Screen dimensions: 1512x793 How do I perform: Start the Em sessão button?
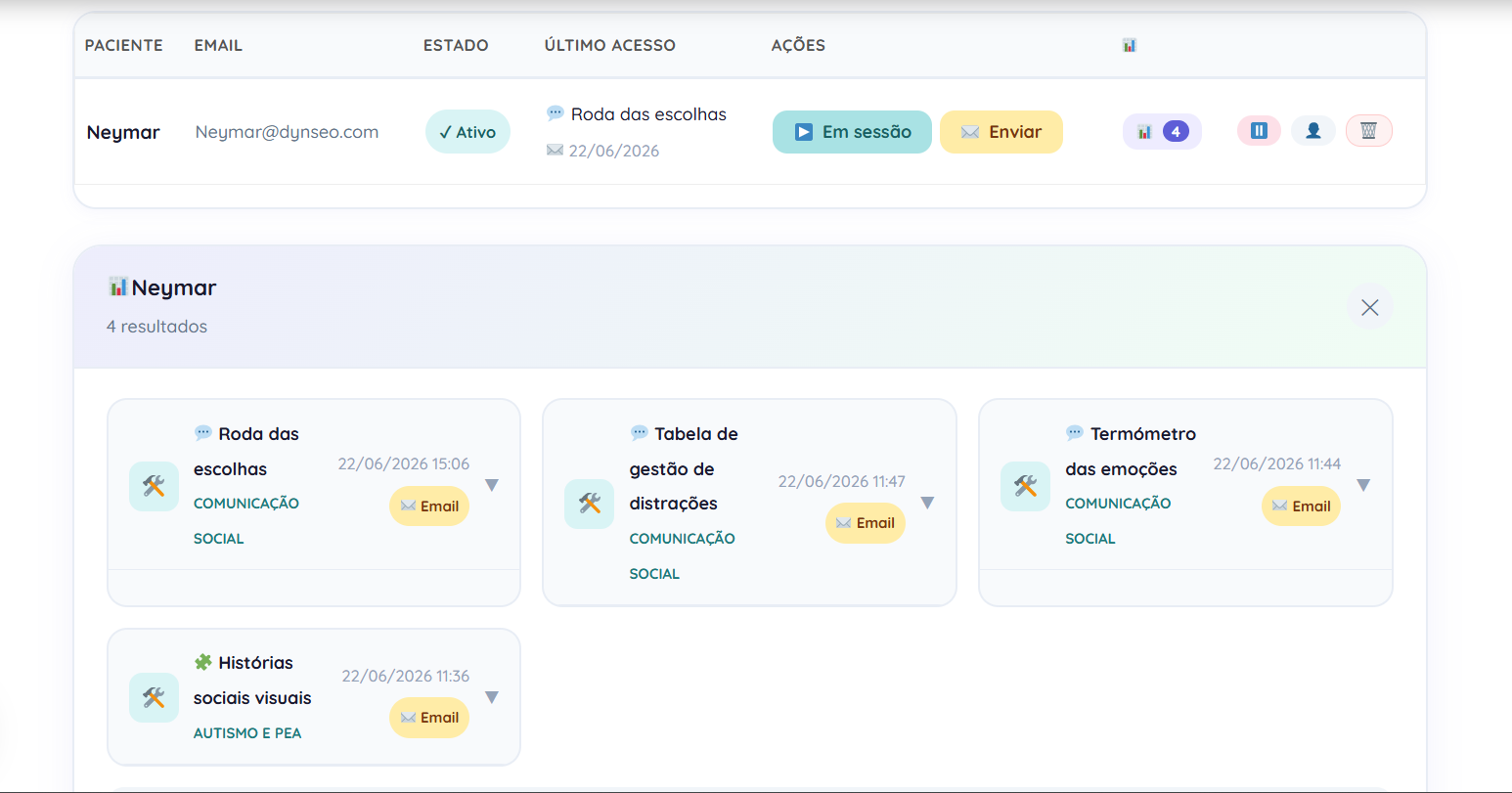(x=852, y=132)
